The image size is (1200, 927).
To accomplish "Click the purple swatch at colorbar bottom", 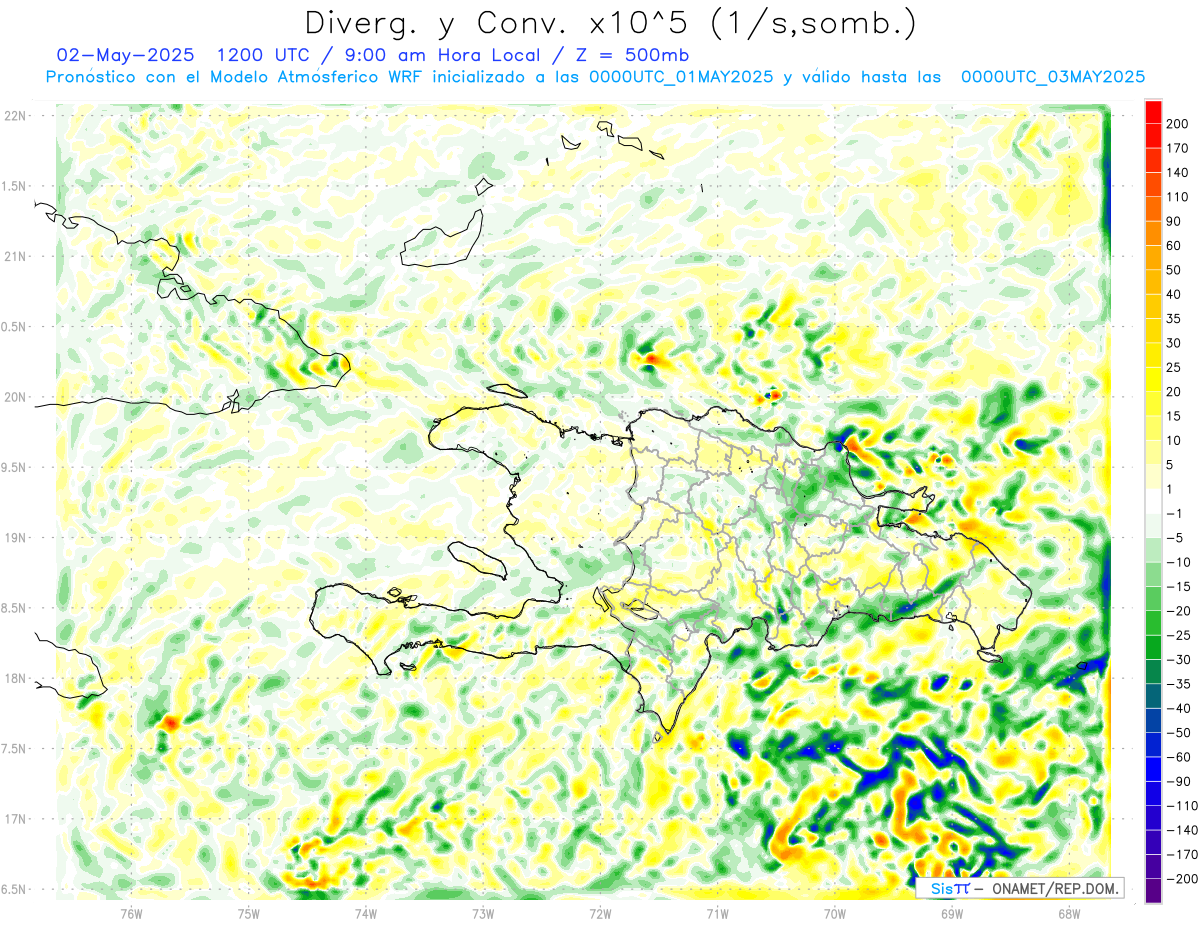I will (x=1153, y=891).
